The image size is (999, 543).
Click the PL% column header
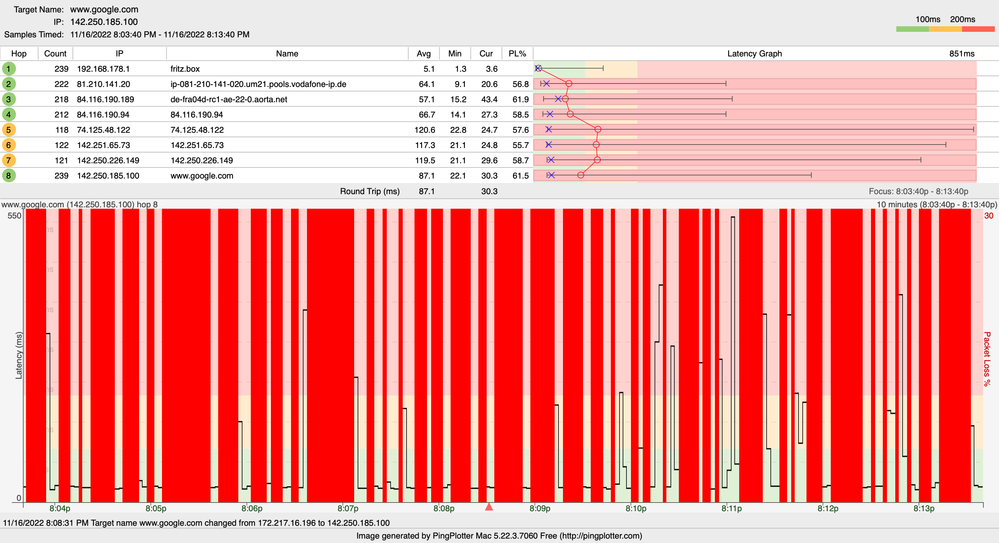pyautogui.click(x=517, y=54)
